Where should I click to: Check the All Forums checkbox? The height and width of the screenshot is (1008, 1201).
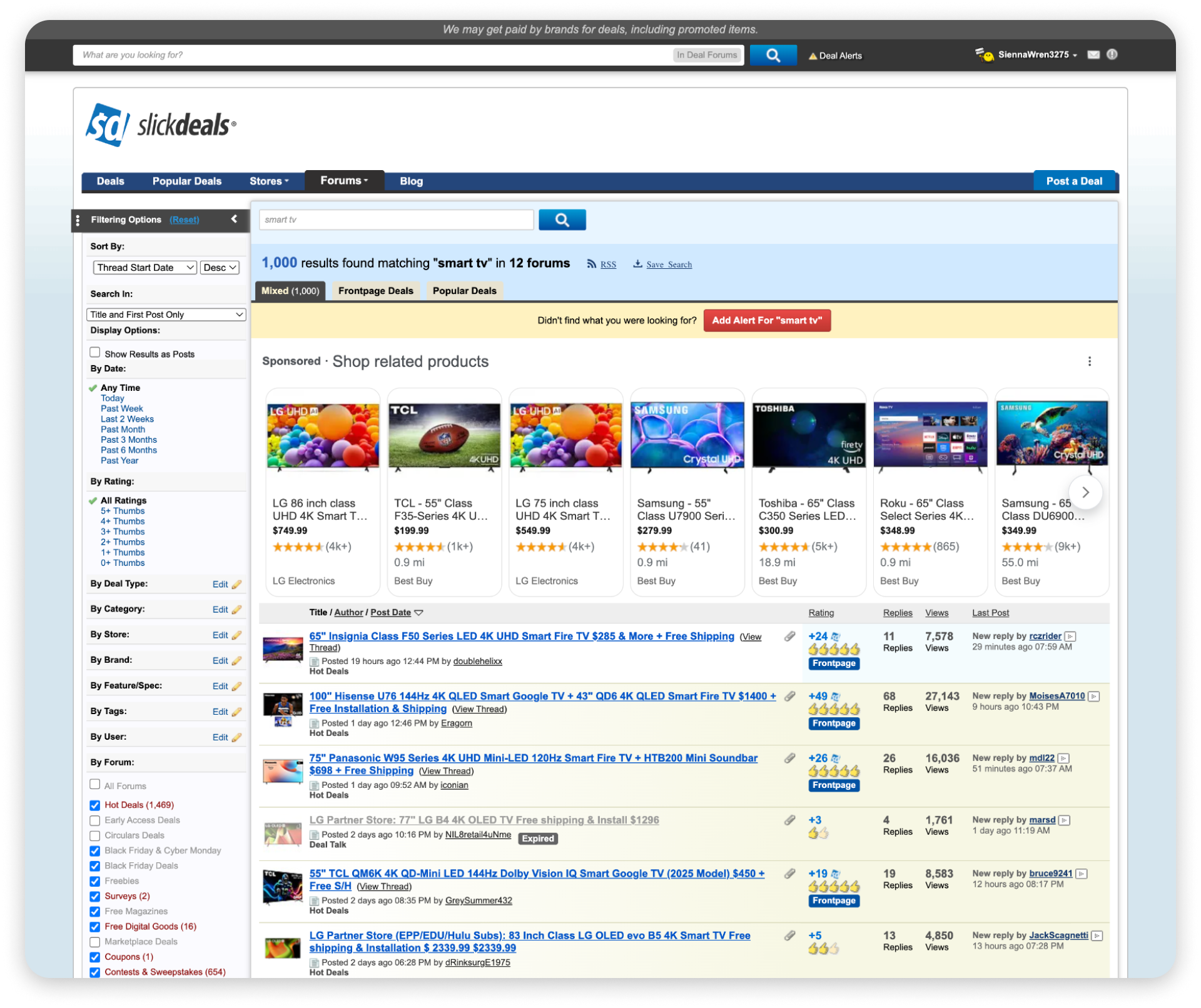click(x=95, y=784)
